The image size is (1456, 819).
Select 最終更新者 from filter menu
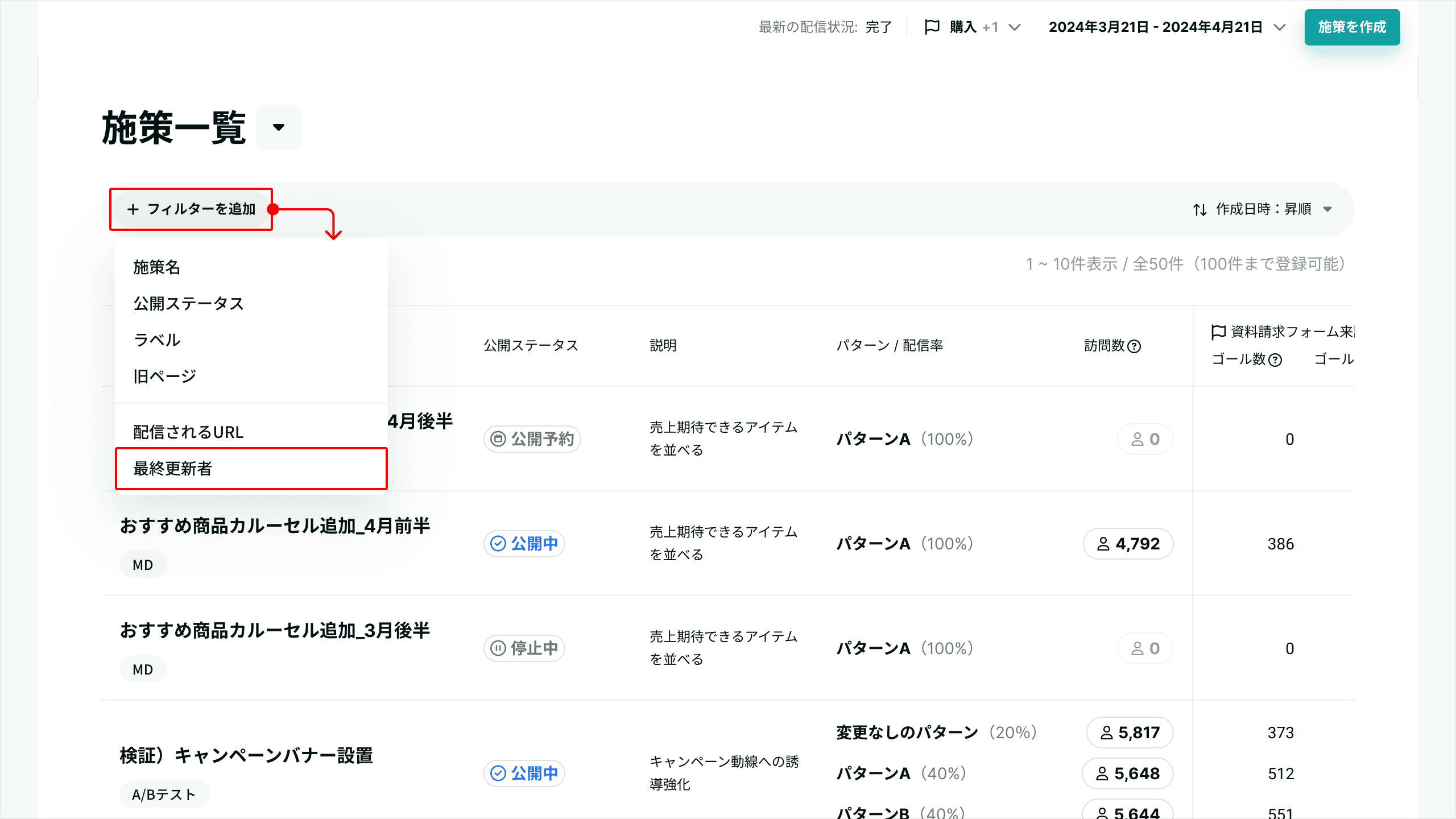point(251,469)
